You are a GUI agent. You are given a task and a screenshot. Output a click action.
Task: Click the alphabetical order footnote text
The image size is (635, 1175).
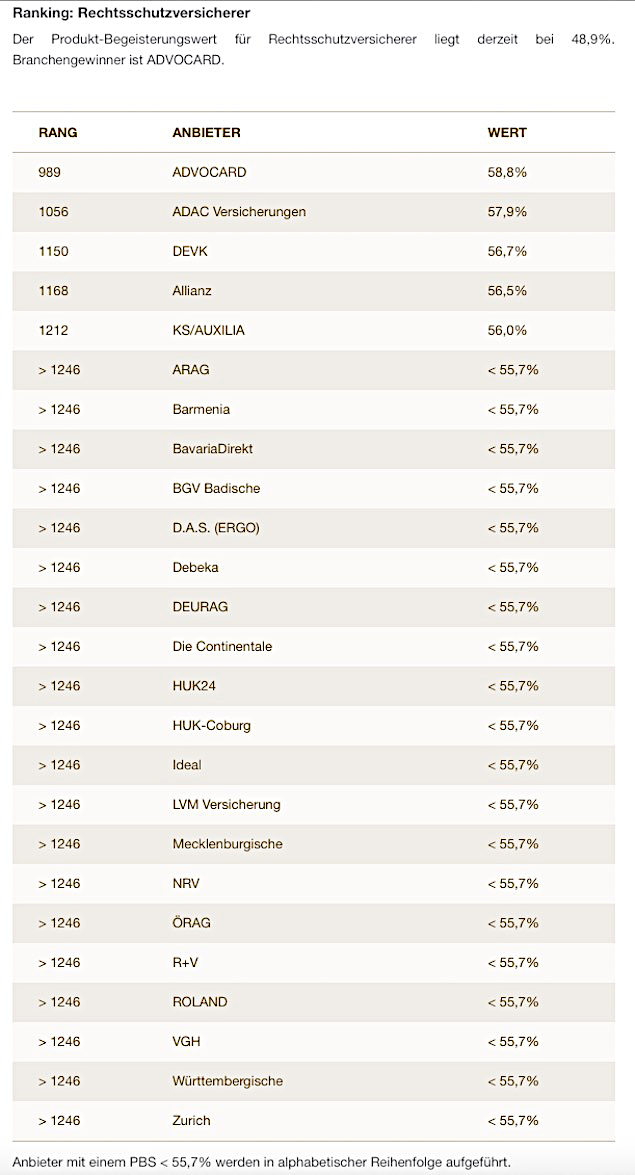[261, 1162]
